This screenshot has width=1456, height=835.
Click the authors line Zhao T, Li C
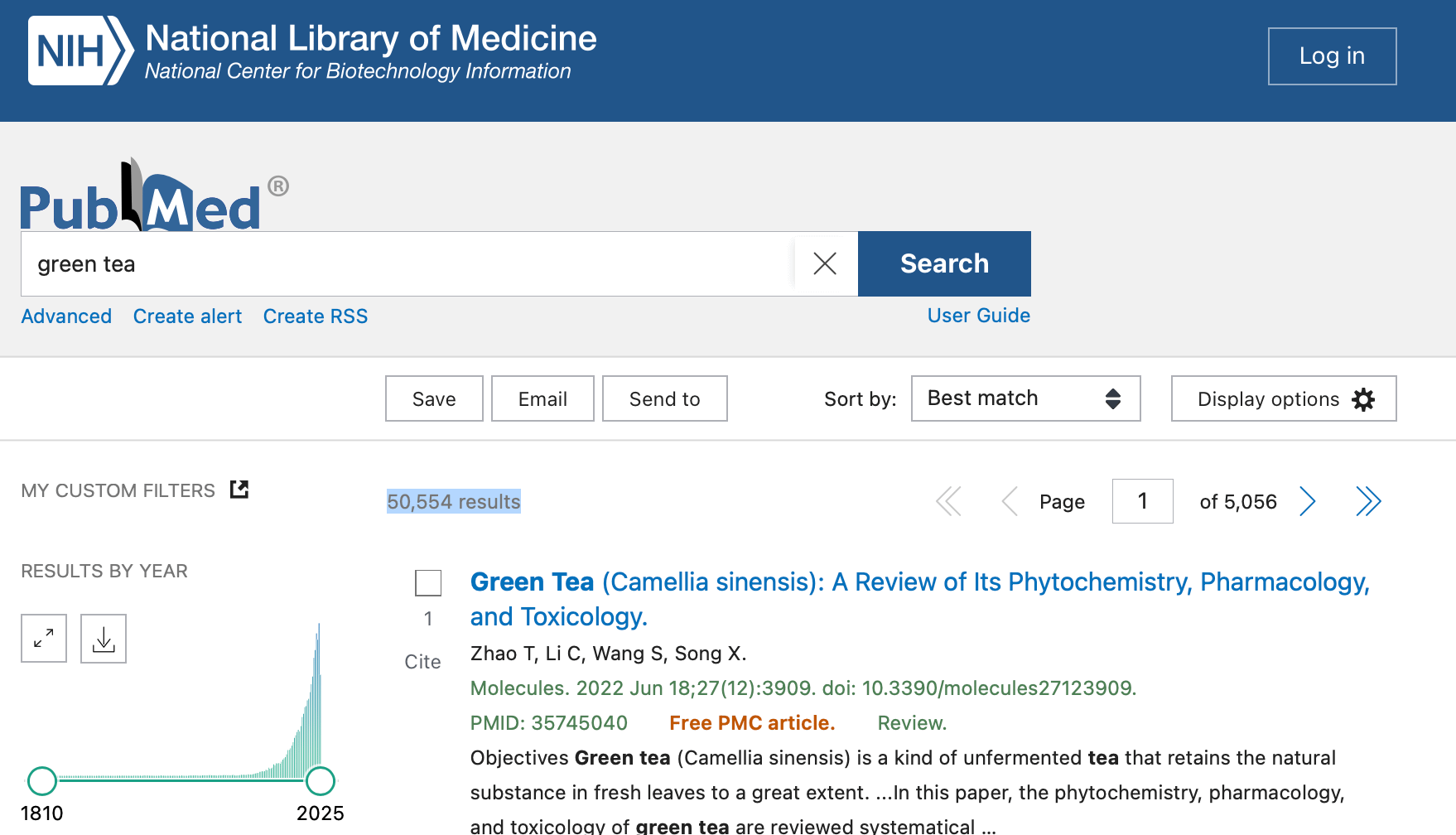point(609,654)
